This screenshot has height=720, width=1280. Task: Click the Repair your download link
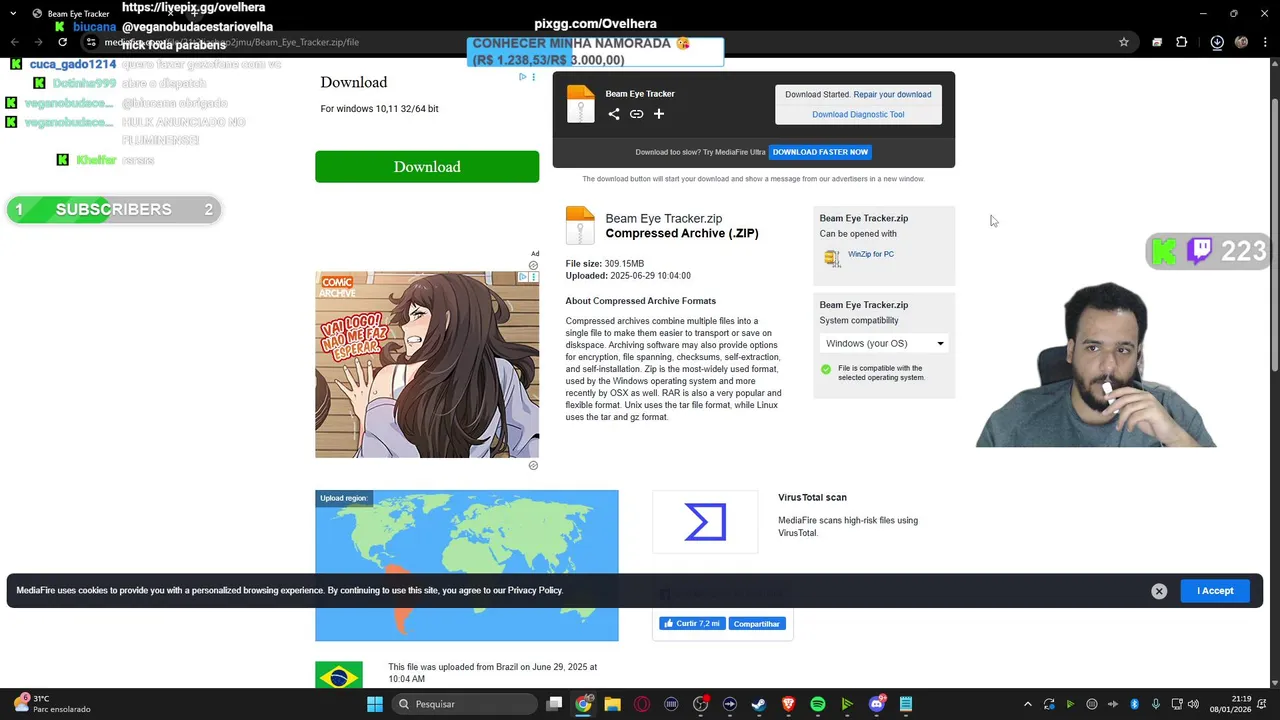(x=892, y=94)
